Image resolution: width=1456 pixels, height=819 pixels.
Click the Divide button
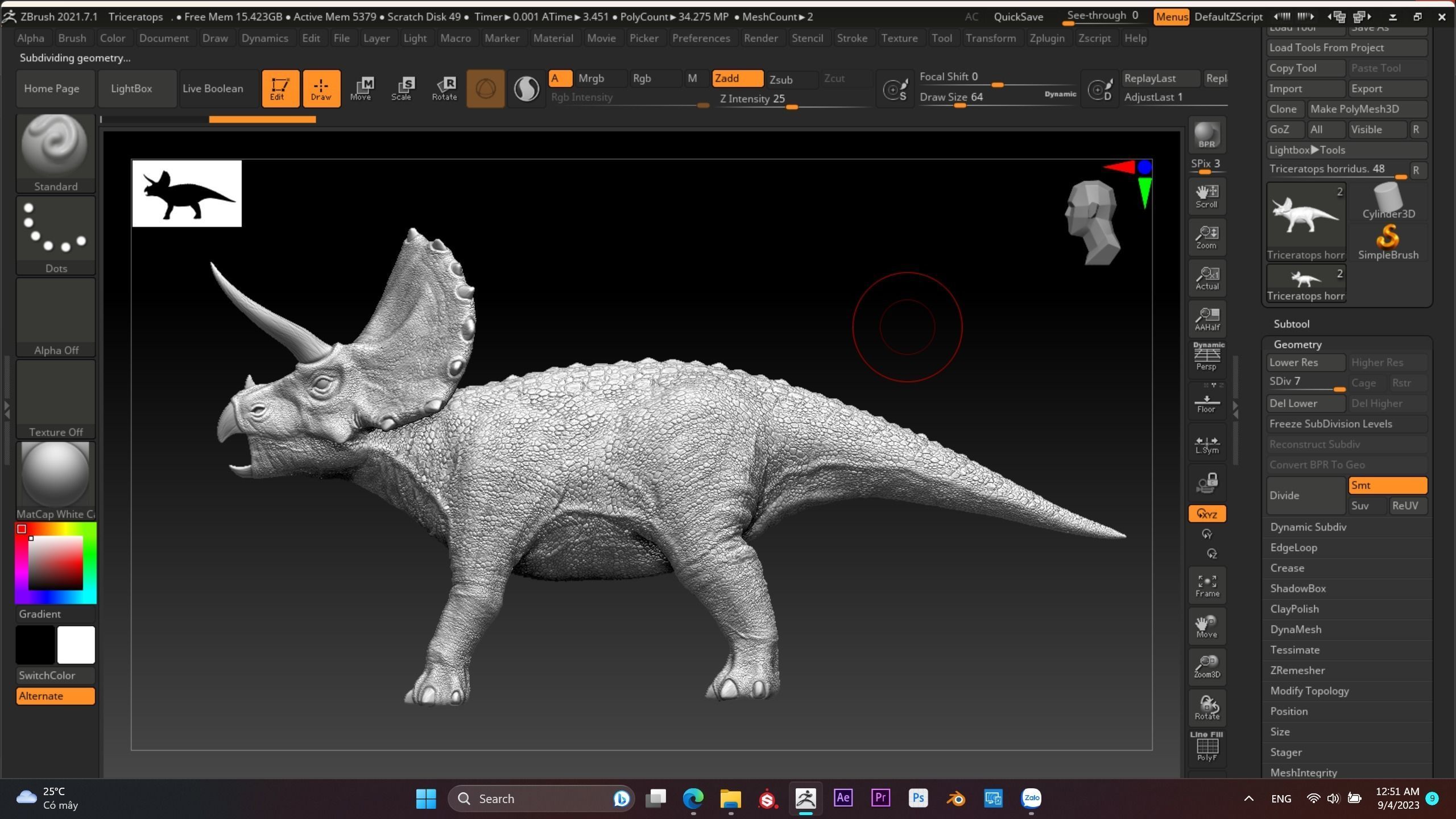point(1305,495)
